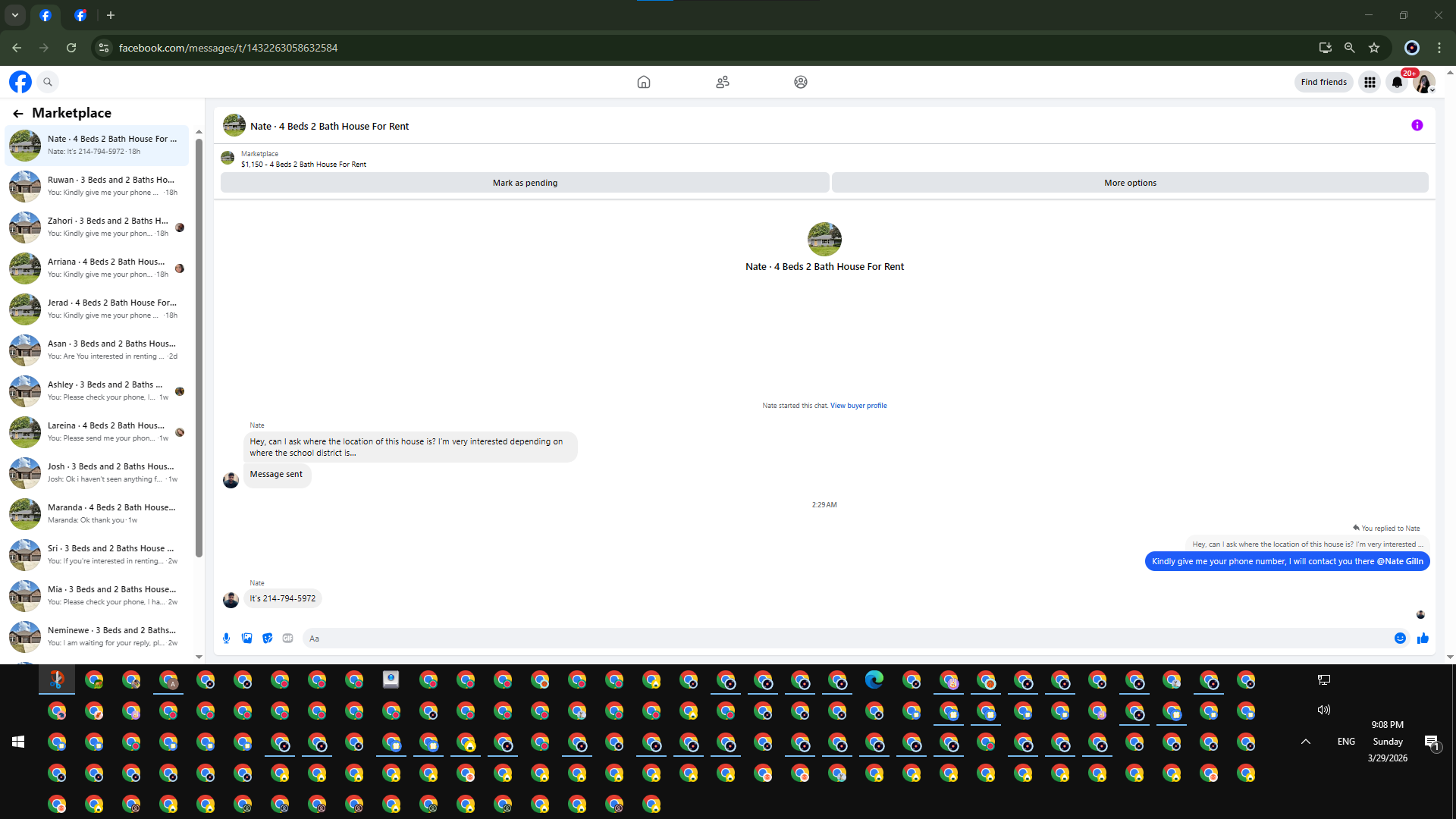Open Microsoft Edge from the taskbar
1456x819 pixels.
point(874,680)
